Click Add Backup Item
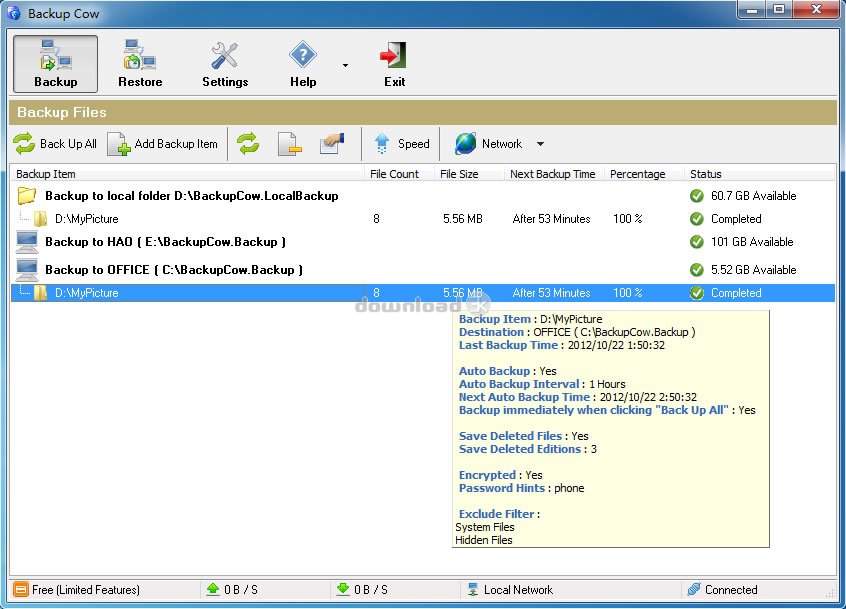846x609 pixels. (x=163, y=144)
